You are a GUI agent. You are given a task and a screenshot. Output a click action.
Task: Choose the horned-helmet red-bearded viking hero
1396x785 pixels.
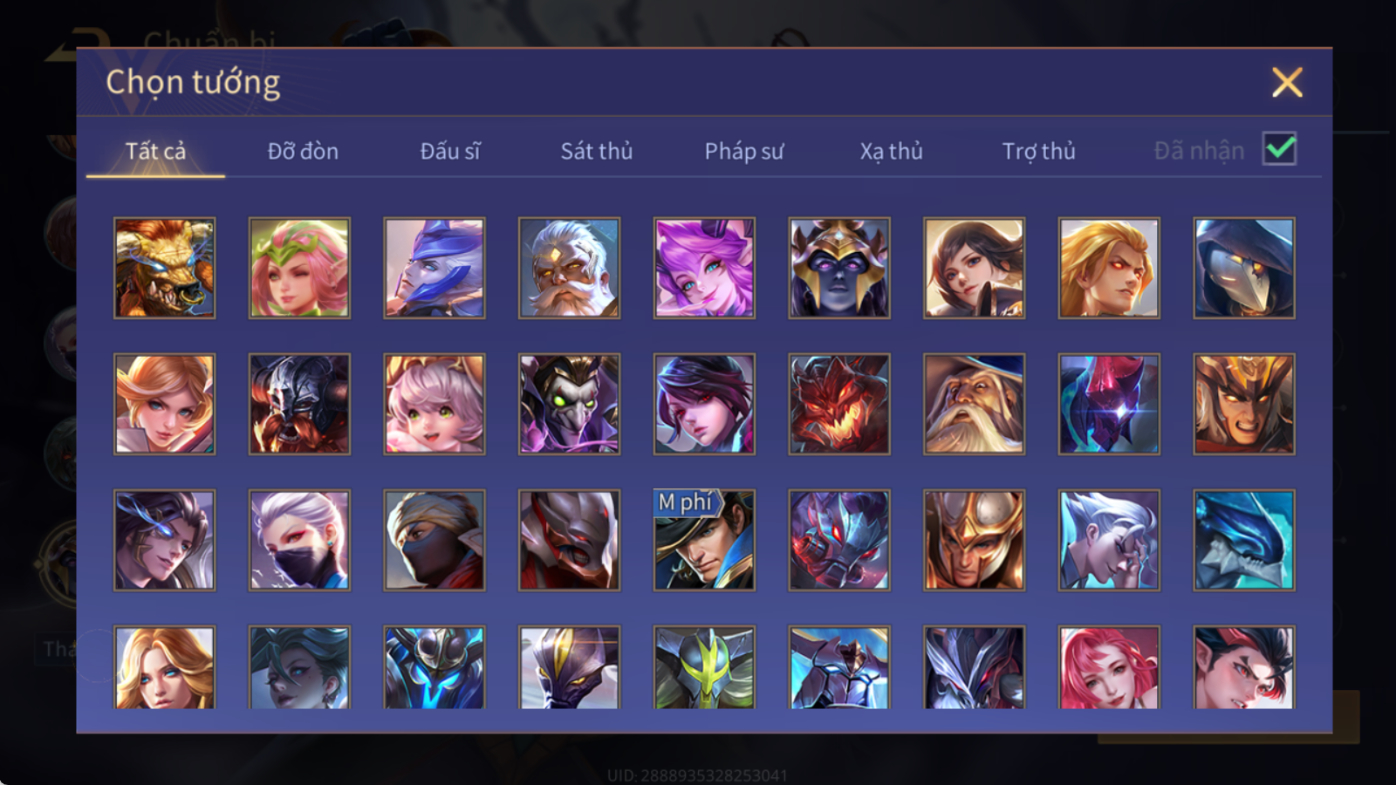(x=299, y=404)
